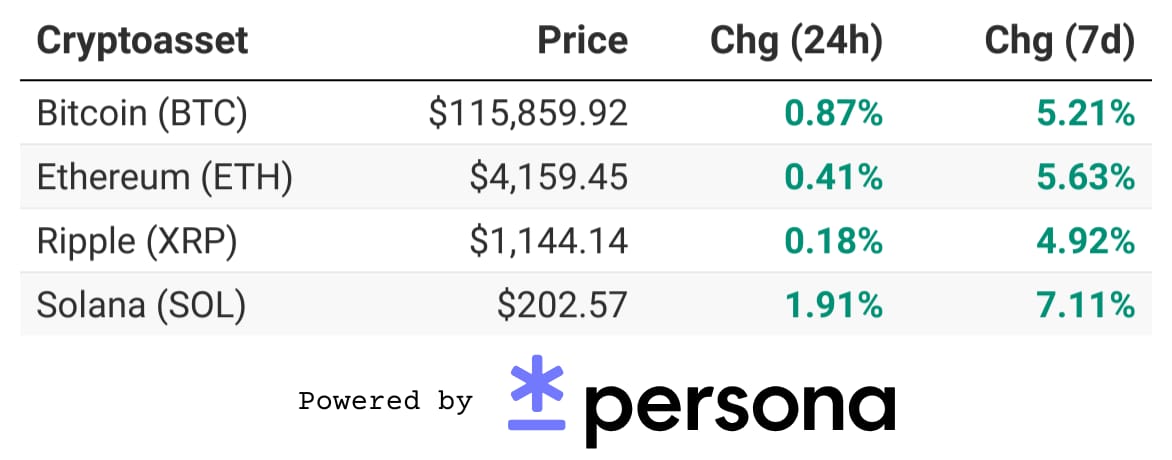The height and width of the screenshot is (460, 1172).
Task: Click the Ethereum price $4,159.45
Action: pyautogui.click(x=549, y=177)
